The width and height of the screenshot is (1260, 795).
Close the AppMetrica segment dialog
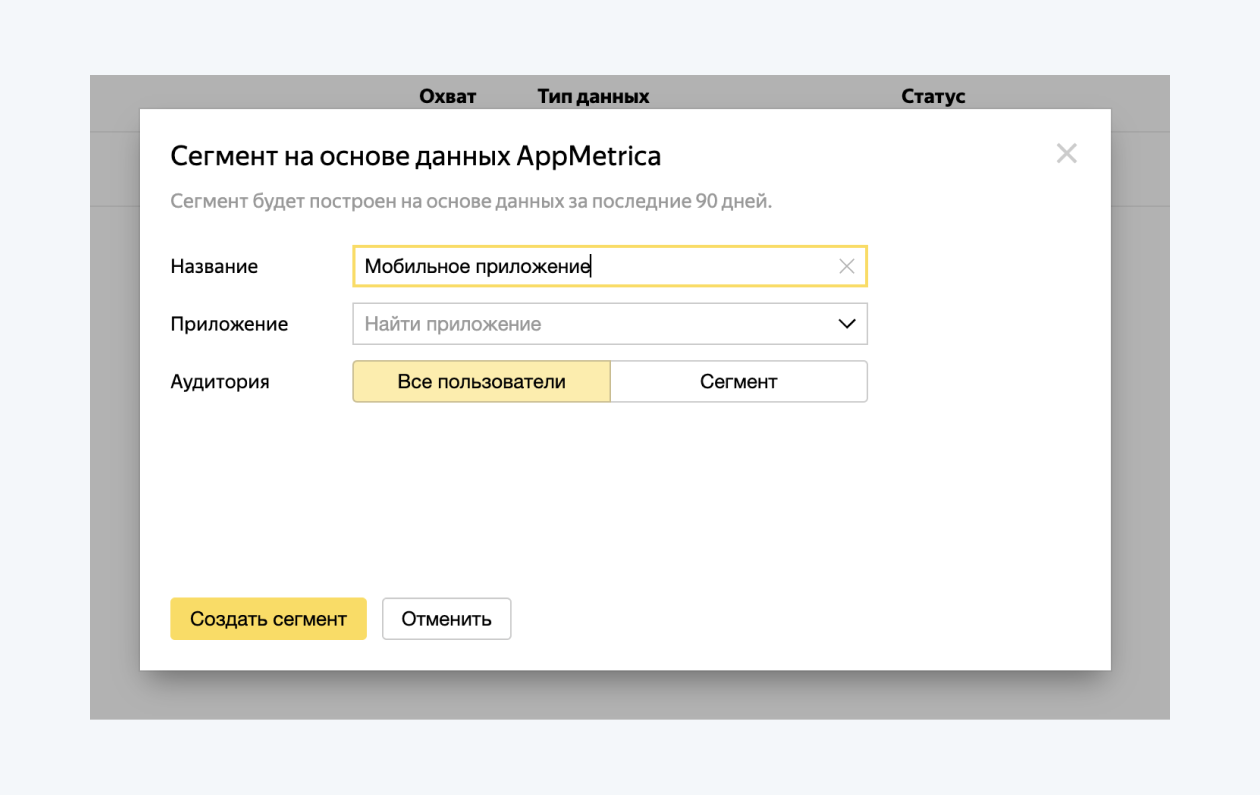[1067, 154]
